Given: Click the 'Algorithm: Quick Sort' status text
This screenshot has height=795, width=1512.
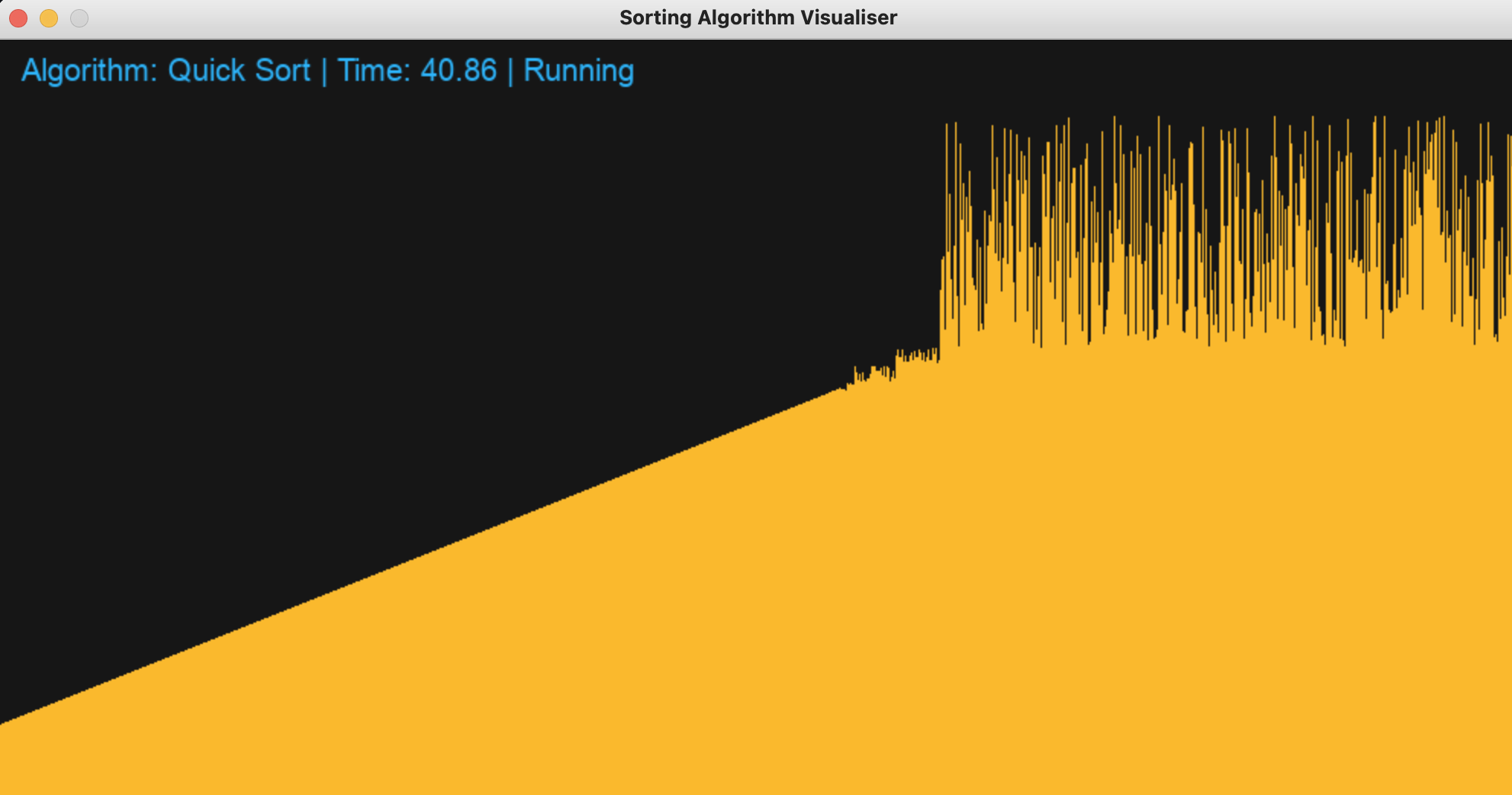Looking at the screenshot, I should click(x=166, y=71).
